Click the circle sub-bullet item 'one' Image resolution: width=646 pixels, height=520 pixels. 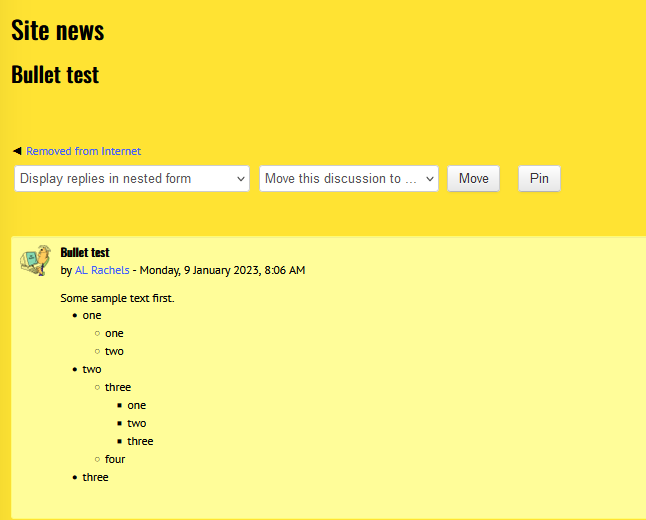pyautogui.click(x=114, y=333)
